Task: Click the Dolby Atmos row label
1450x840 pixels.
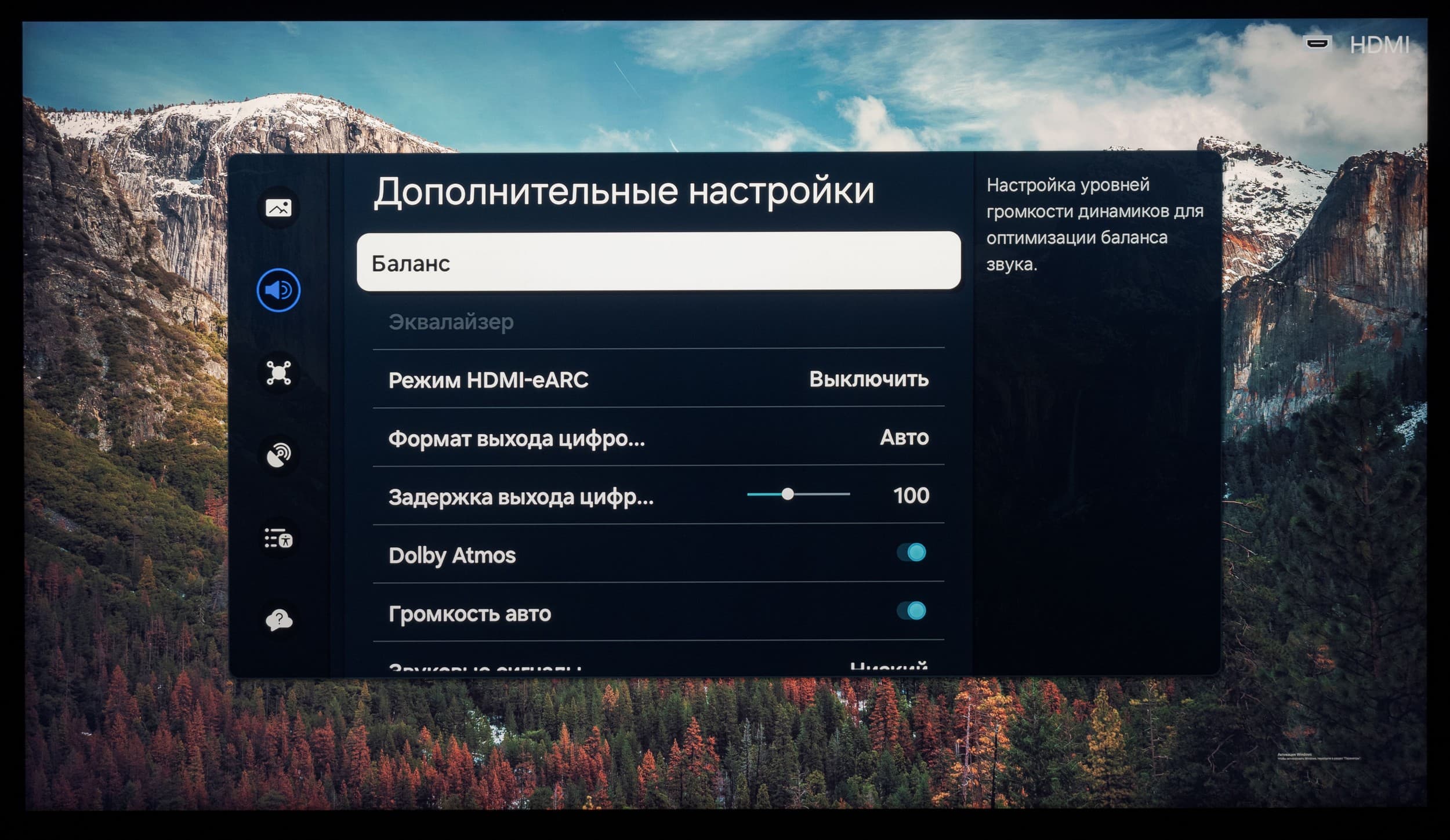Action: coord(452,555)
